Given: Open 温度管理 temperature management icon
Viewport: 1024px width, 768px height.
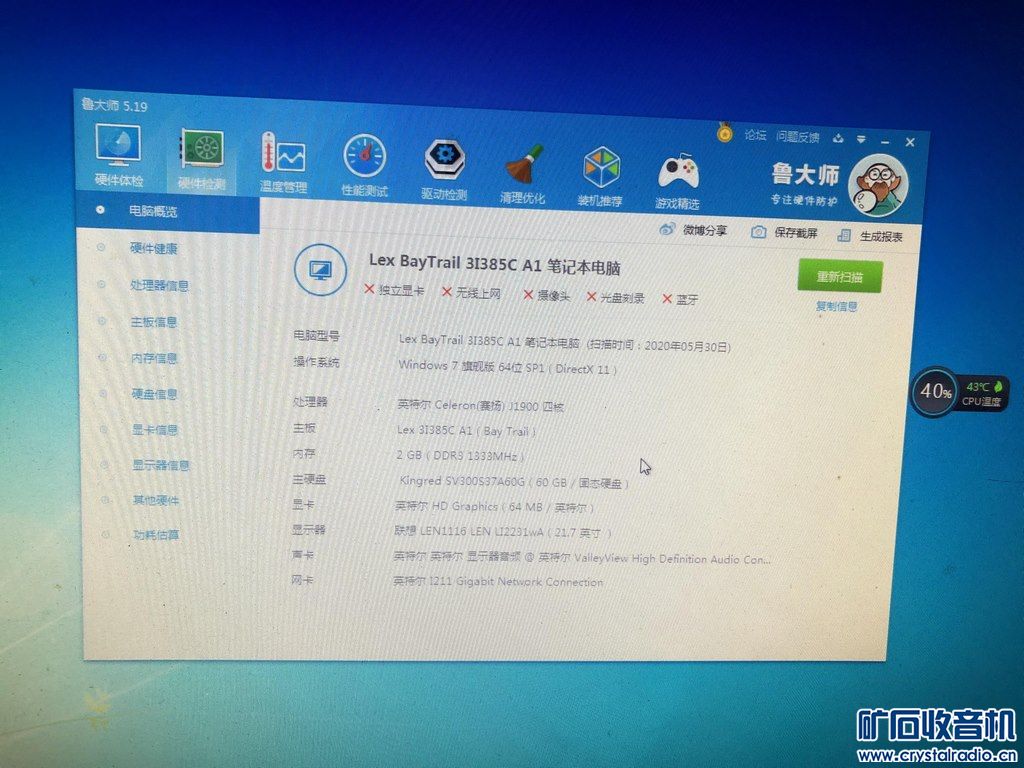Looking at the screenshot, I should [283, 163].
